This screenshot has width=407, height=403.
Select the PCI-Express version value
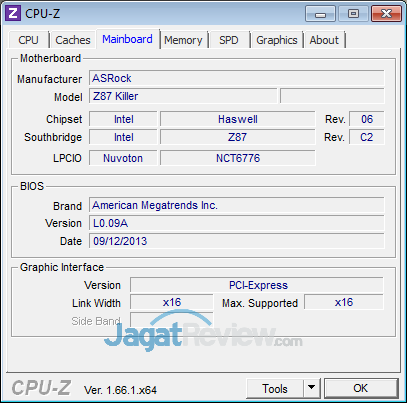pos(257,285)
